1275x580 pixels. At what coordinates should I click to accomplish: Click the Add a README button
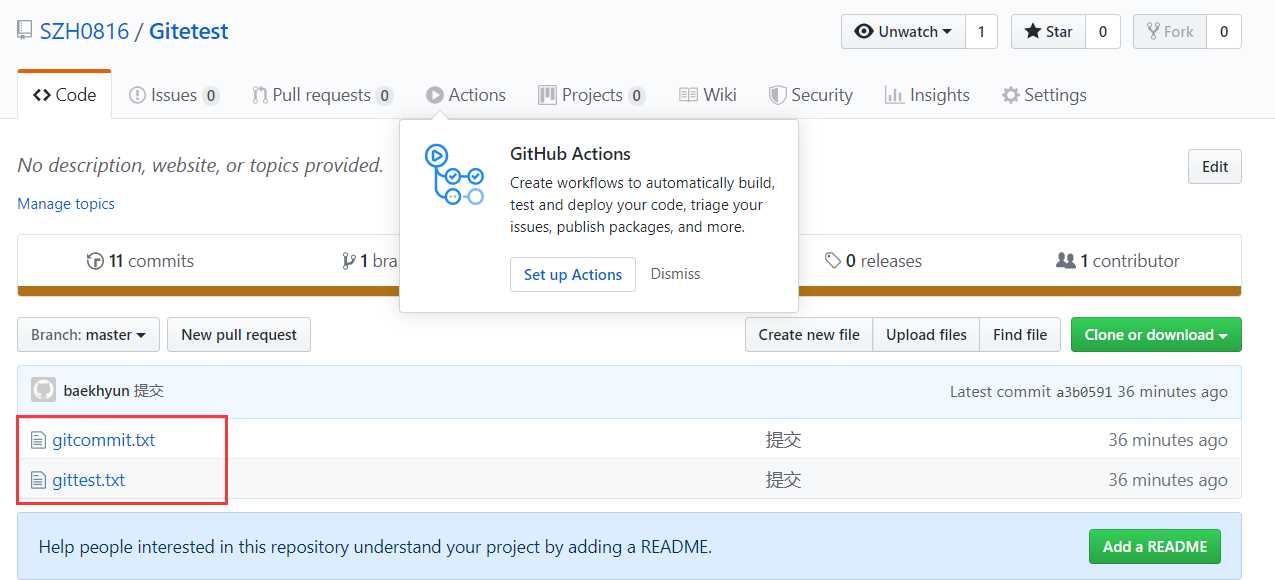coord(1154,547)
